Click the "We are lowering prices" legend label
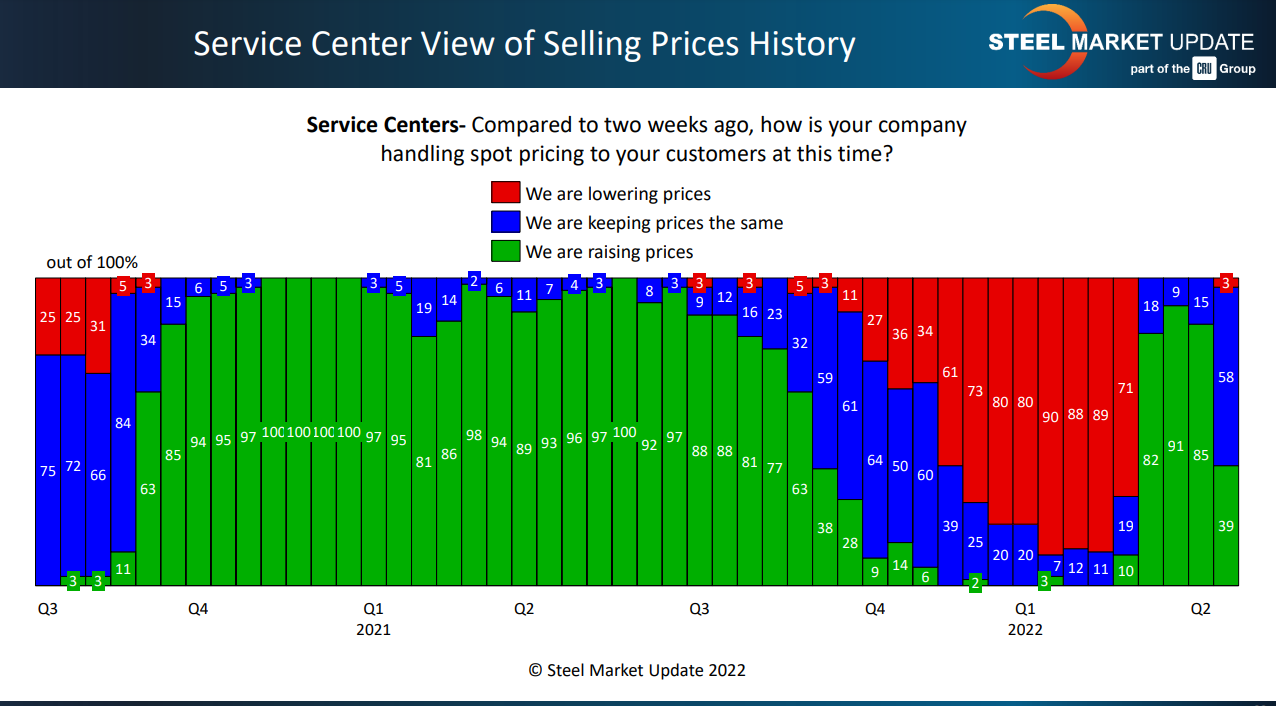 [x=618, y=194]
